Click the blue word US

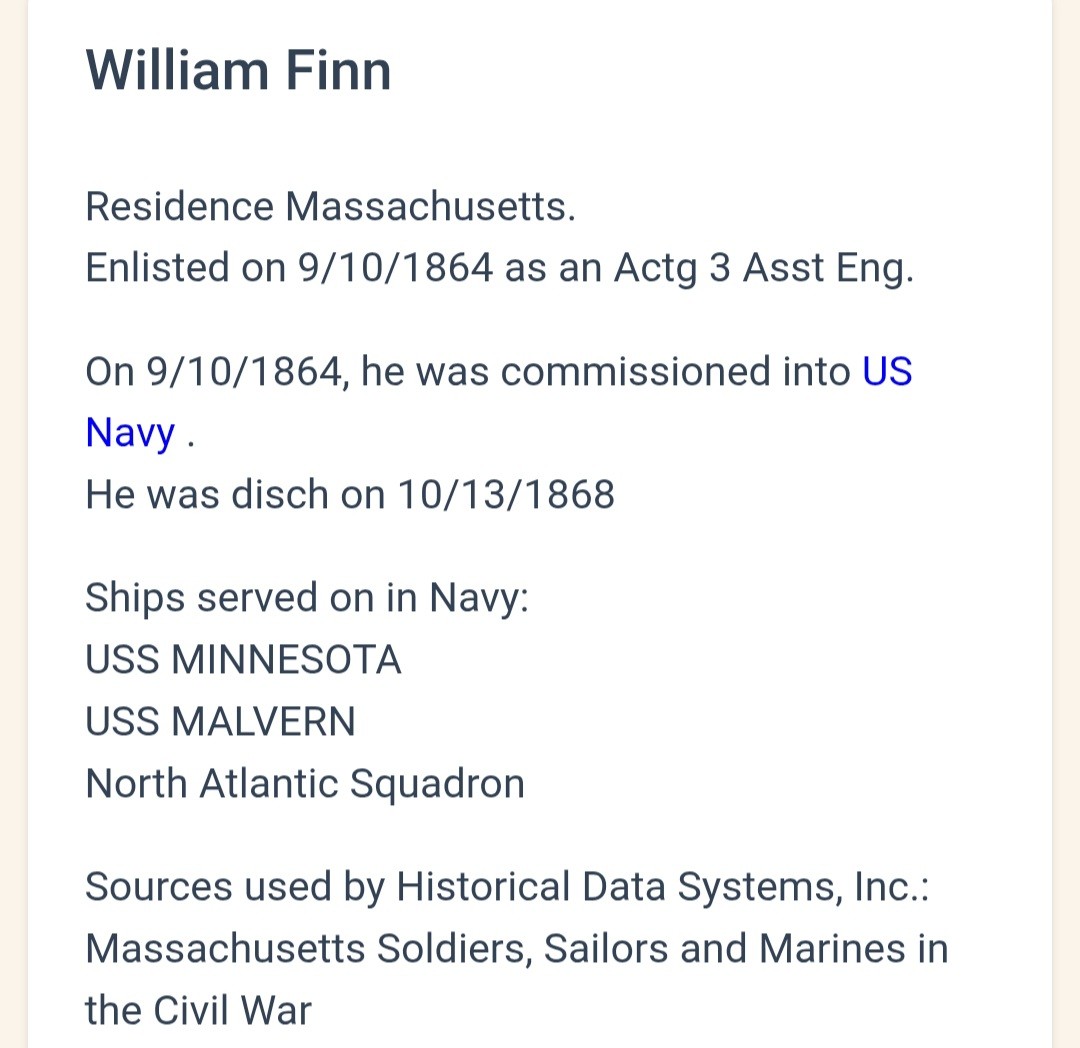(x=887, y=372)
